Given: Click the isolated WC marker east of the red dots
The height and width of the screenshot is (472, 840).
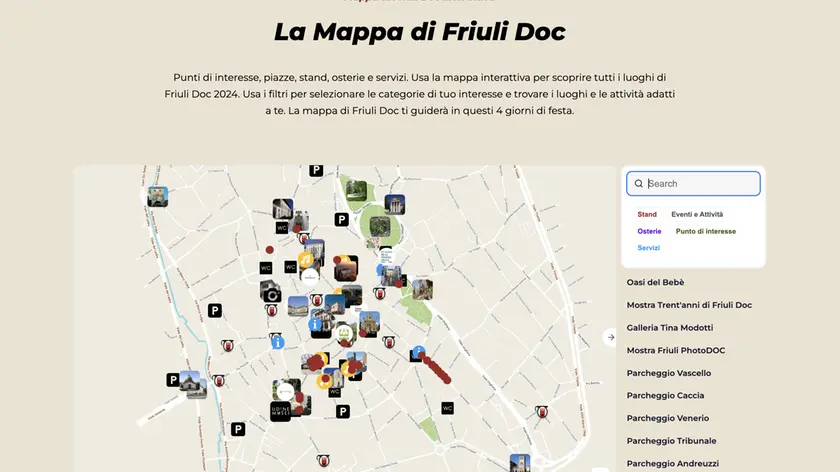Looking at the screenshot, I should (447, 408).
